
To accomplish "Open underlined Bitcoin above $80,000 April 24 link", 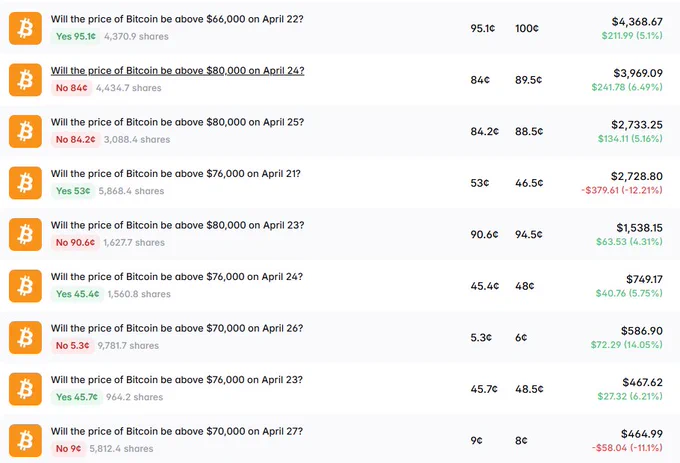I will (177, 71).
